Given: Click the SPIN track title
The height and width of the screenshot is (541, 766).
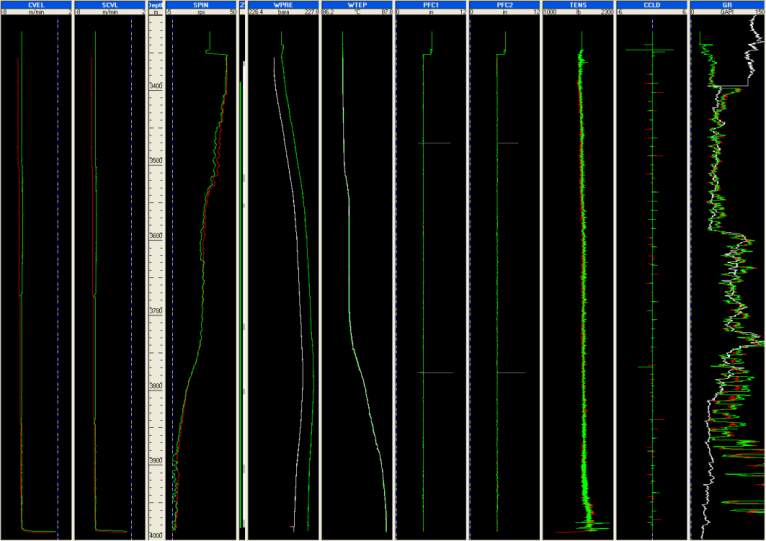Looking at the screenshot, I should pyautogui.click(x=203, y=5).
